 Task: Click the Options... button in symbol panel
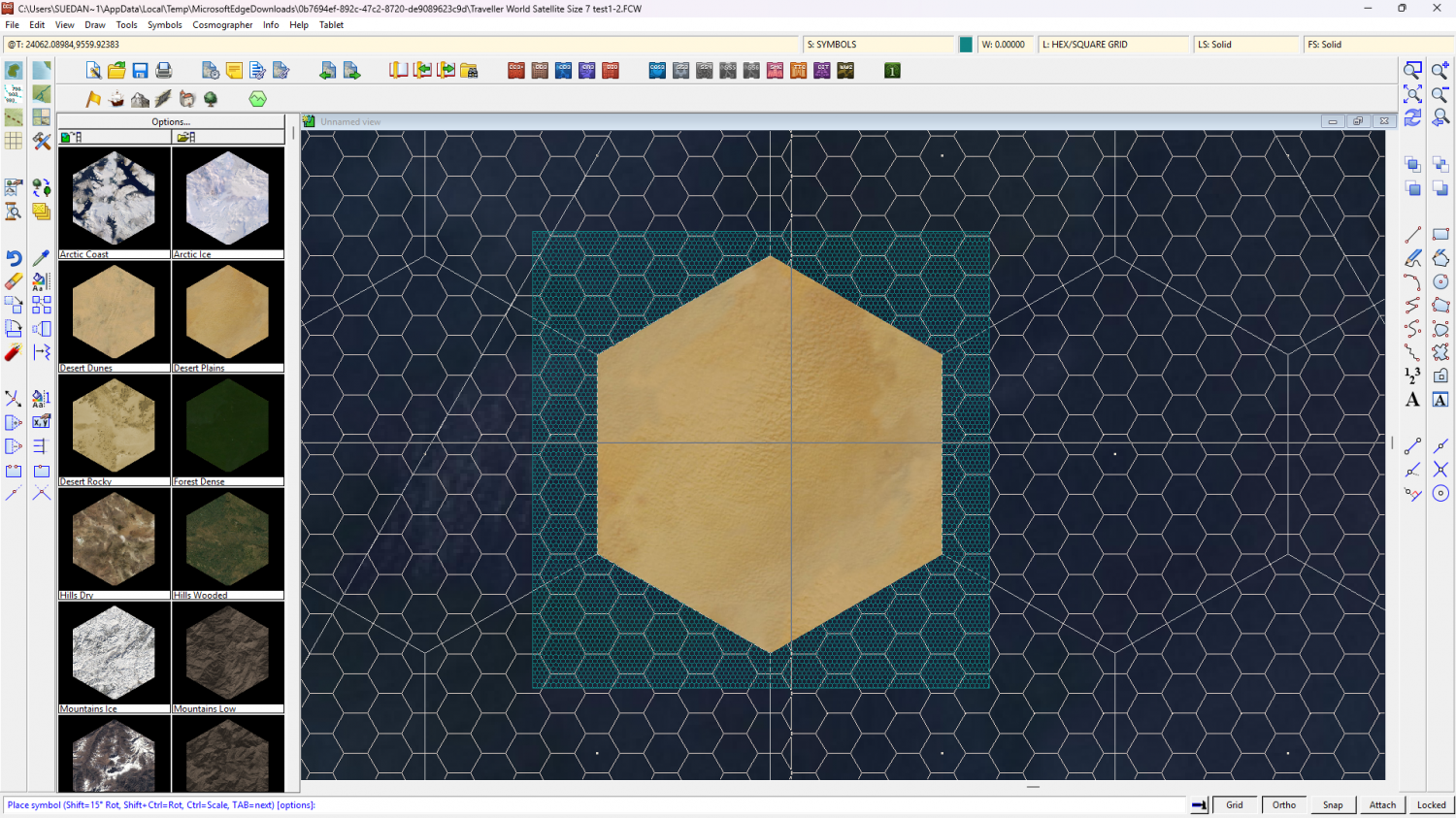click(171, 122)
